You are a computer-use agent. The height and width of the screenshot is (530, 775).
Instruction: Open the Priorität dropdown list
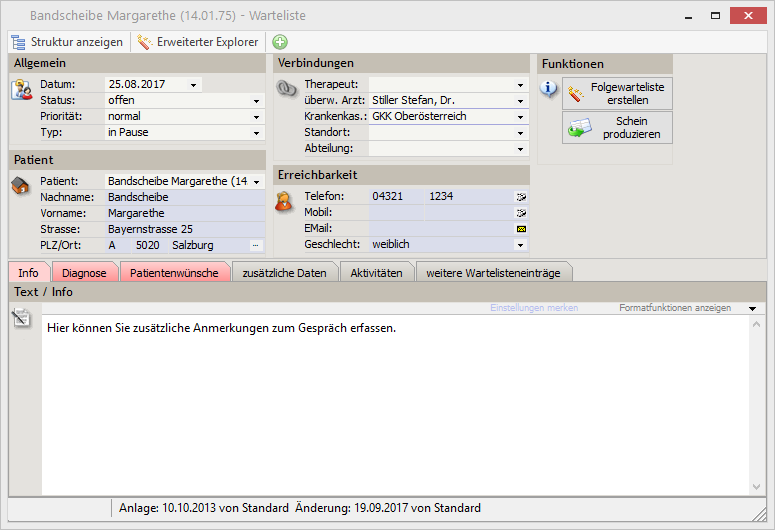256,117
